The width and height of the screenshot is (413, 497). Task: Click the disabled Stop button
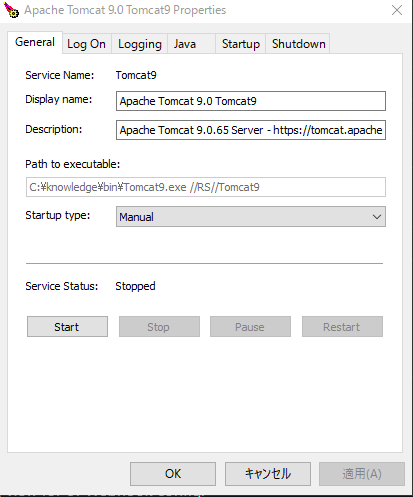159,327
